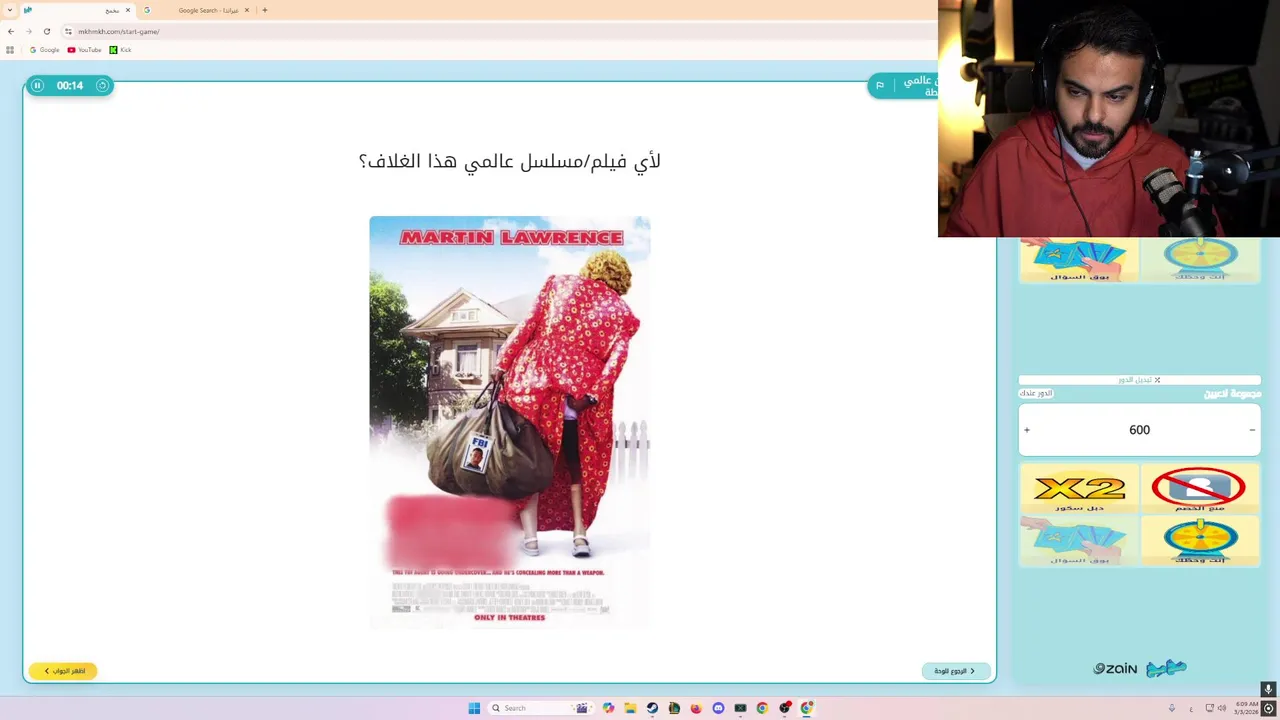
Task: Click the switch turn bar
Action: (1140, 380)
